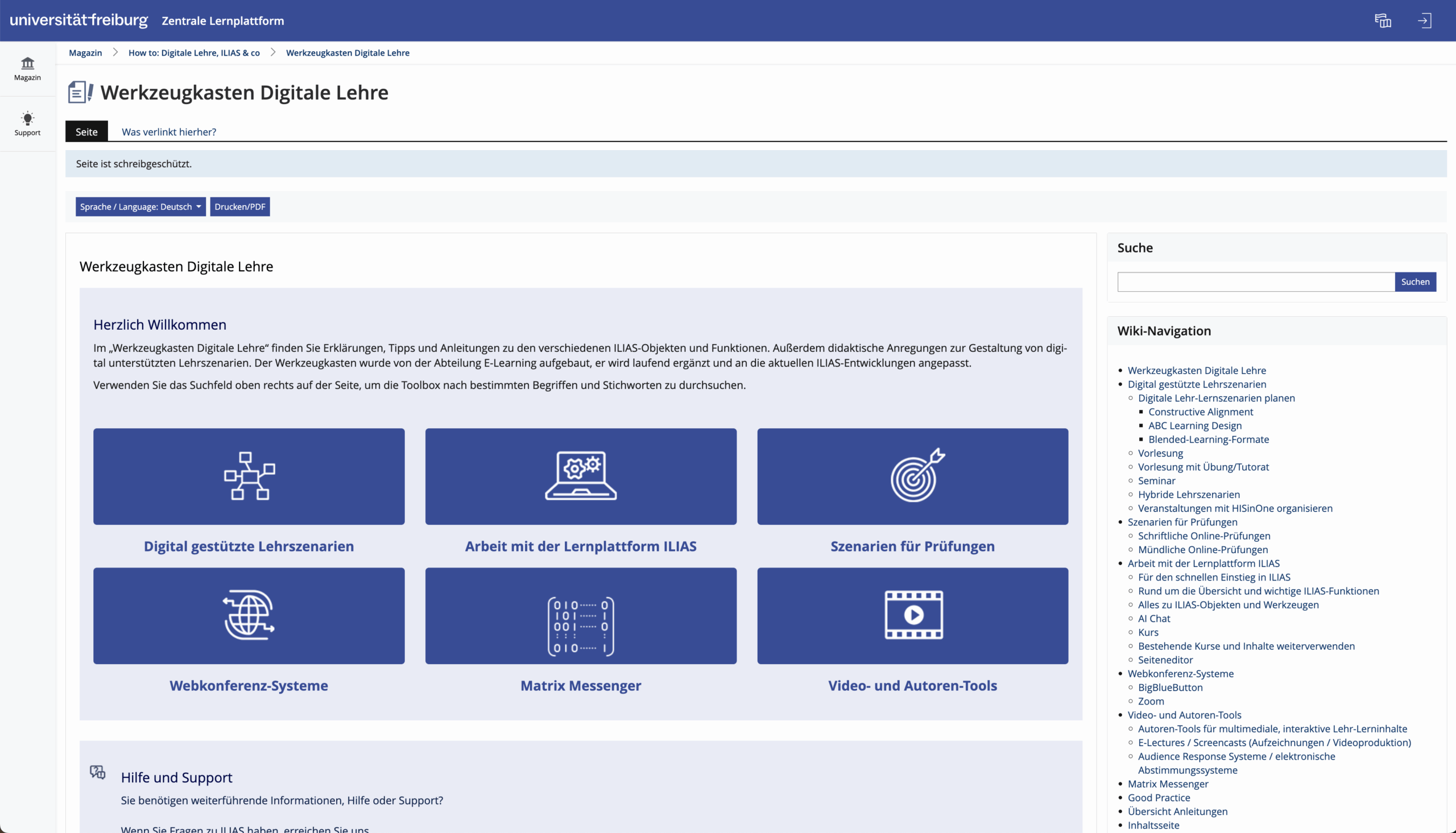Click the login arrow icon in header
The width and height of the screenshot is (1456, 833).
click(x=1425, y=20)
